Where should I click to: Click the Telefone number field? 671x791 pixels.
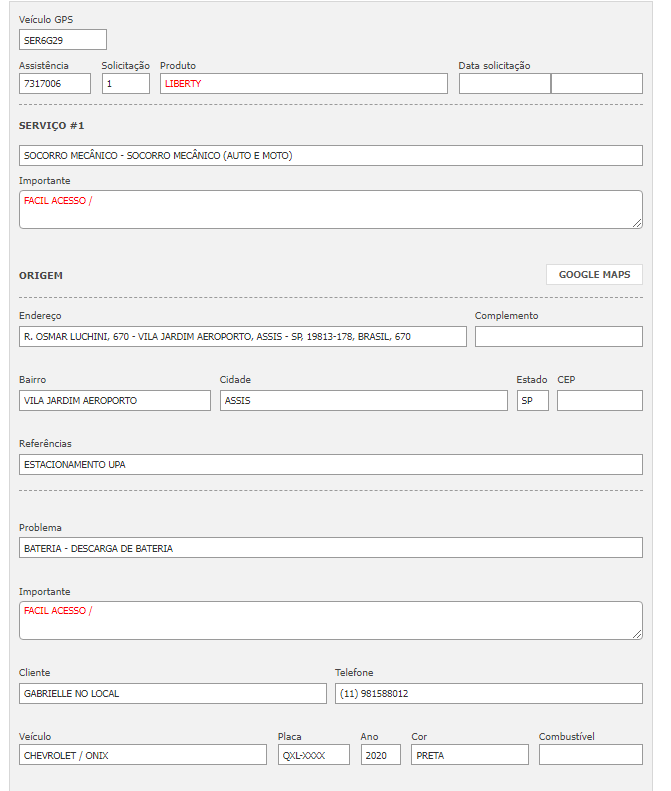pos(488,694)
